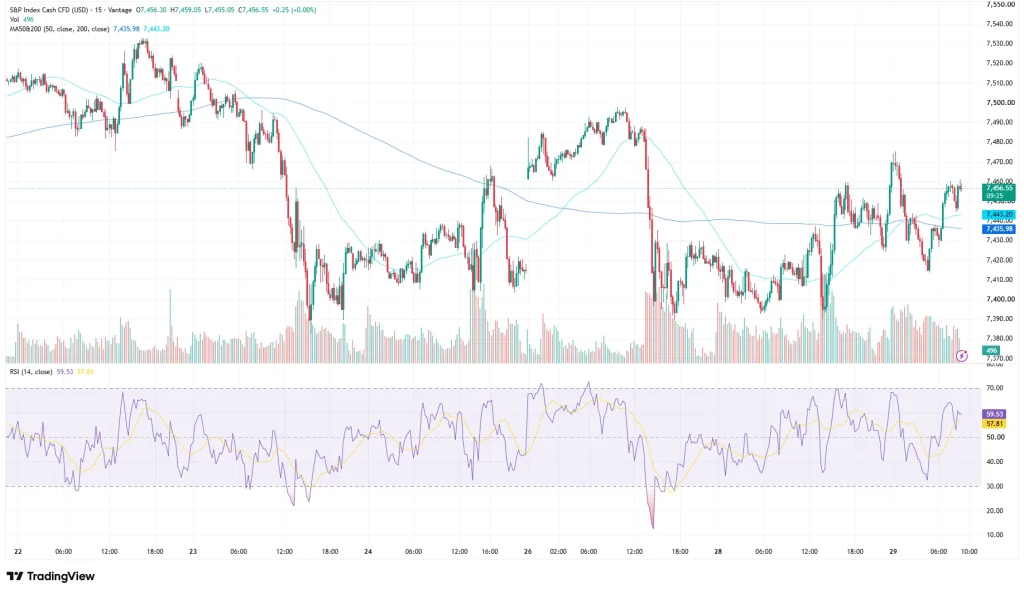Open the MA50&200 indicator legend
This screenshot has width=1024, height=593.
(59, 29)
